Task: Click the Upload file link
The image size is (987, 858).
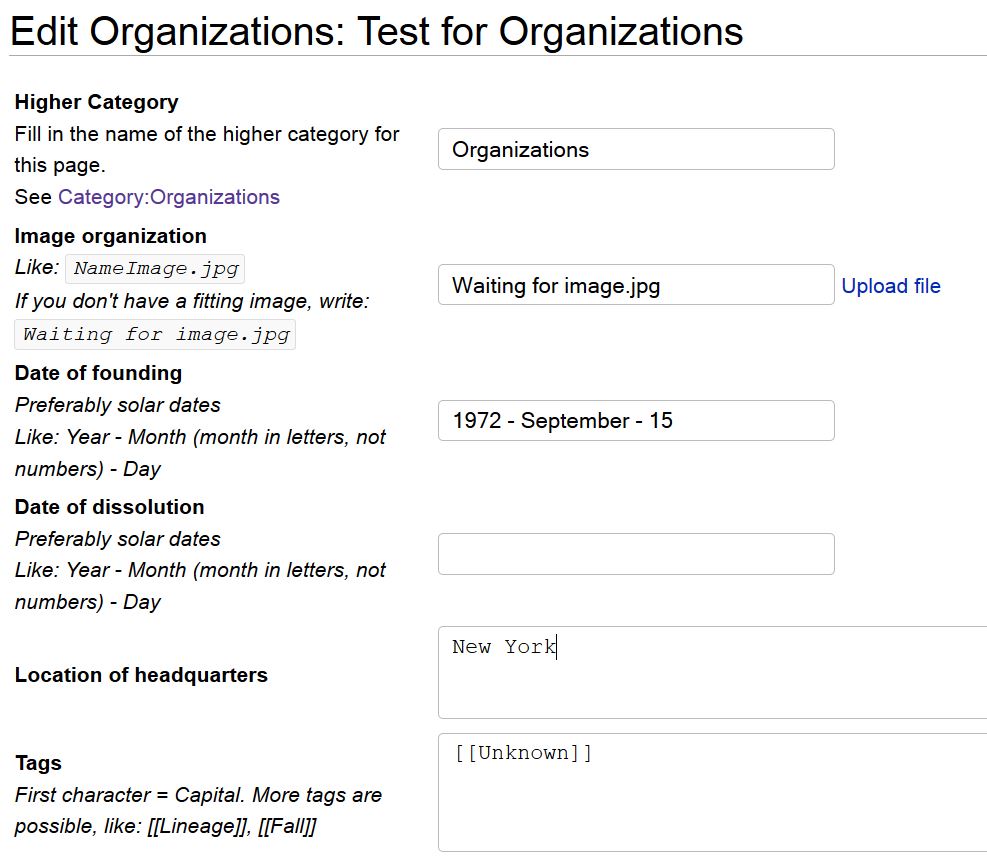Action: coord(890,286)
